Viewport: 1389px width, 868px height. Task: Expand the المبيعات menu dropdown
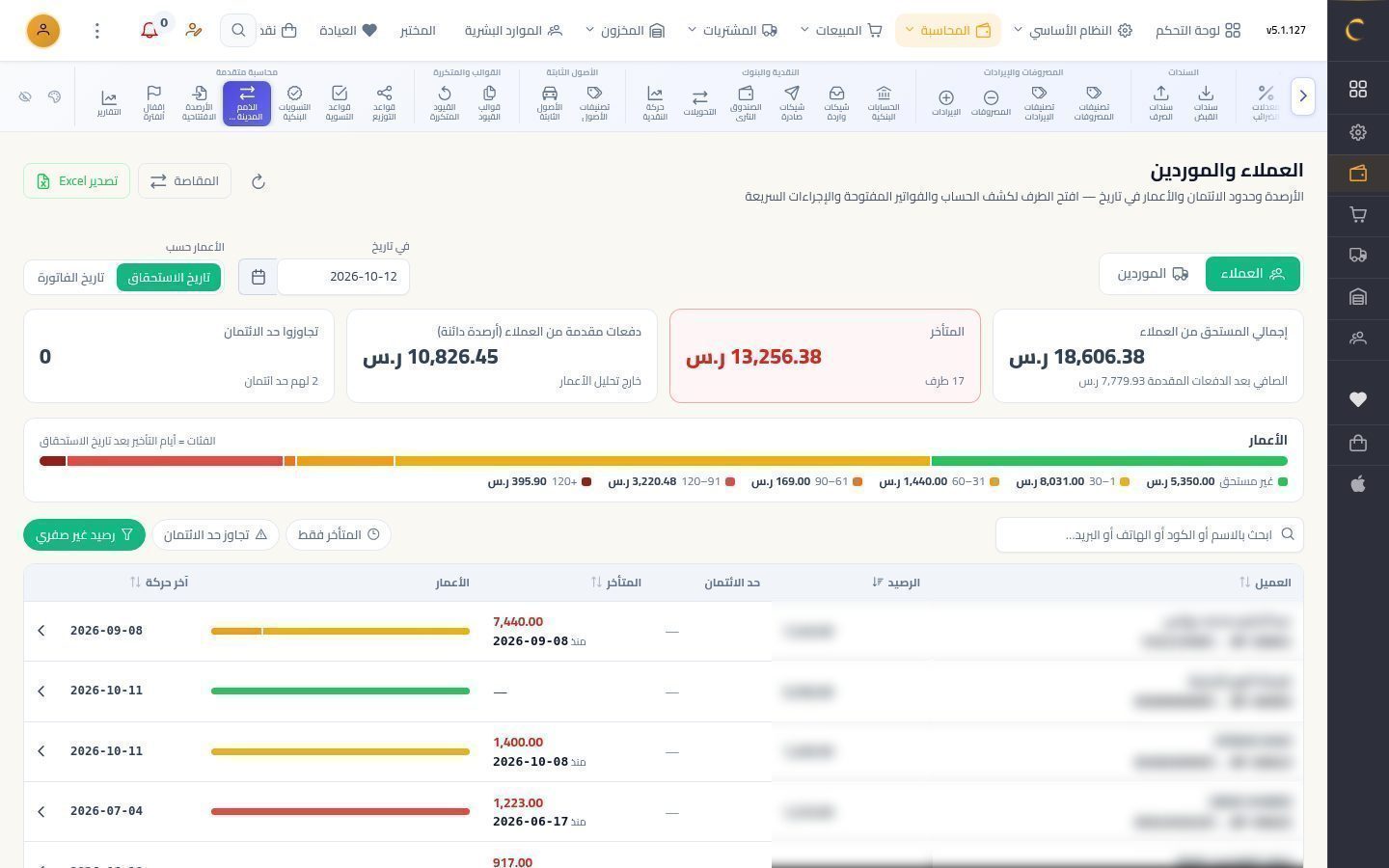[x=841, y=31]
